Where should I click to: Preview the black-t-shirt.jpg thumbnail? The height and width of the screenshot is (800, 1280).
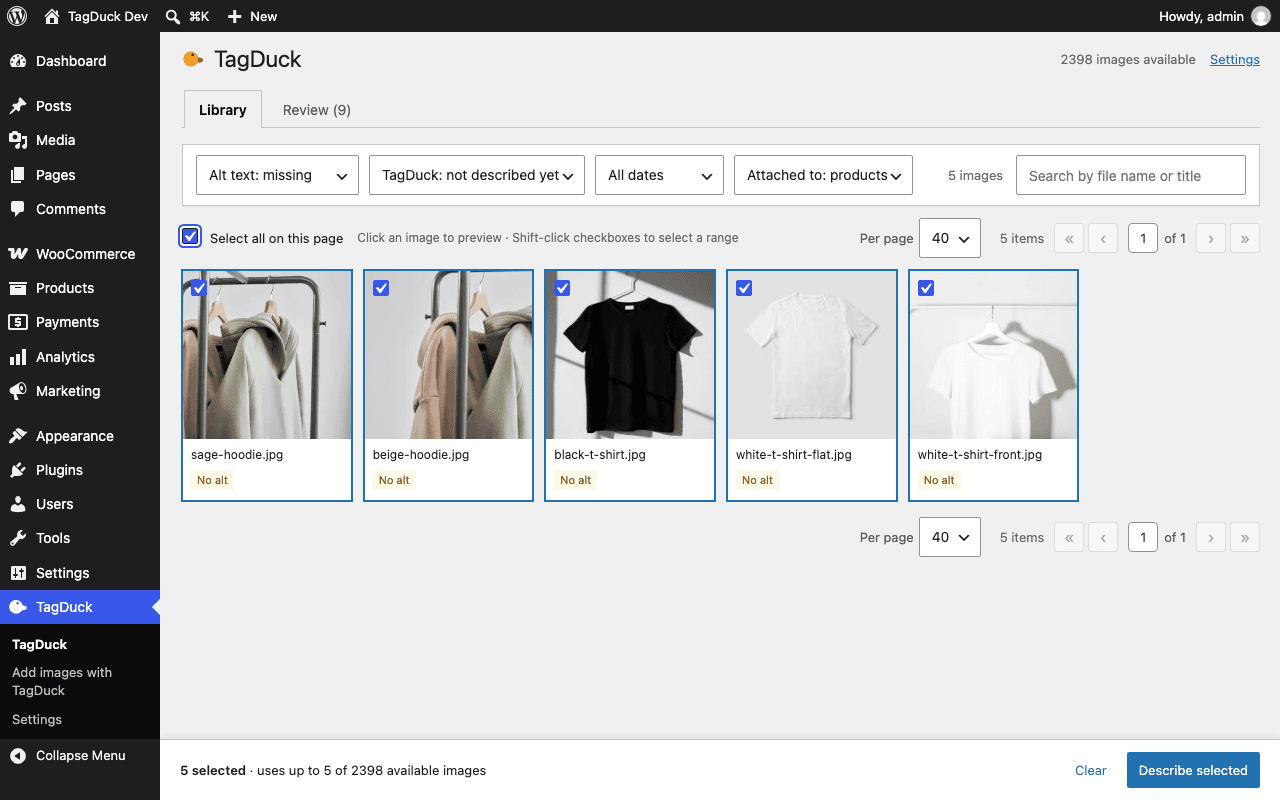630,355
